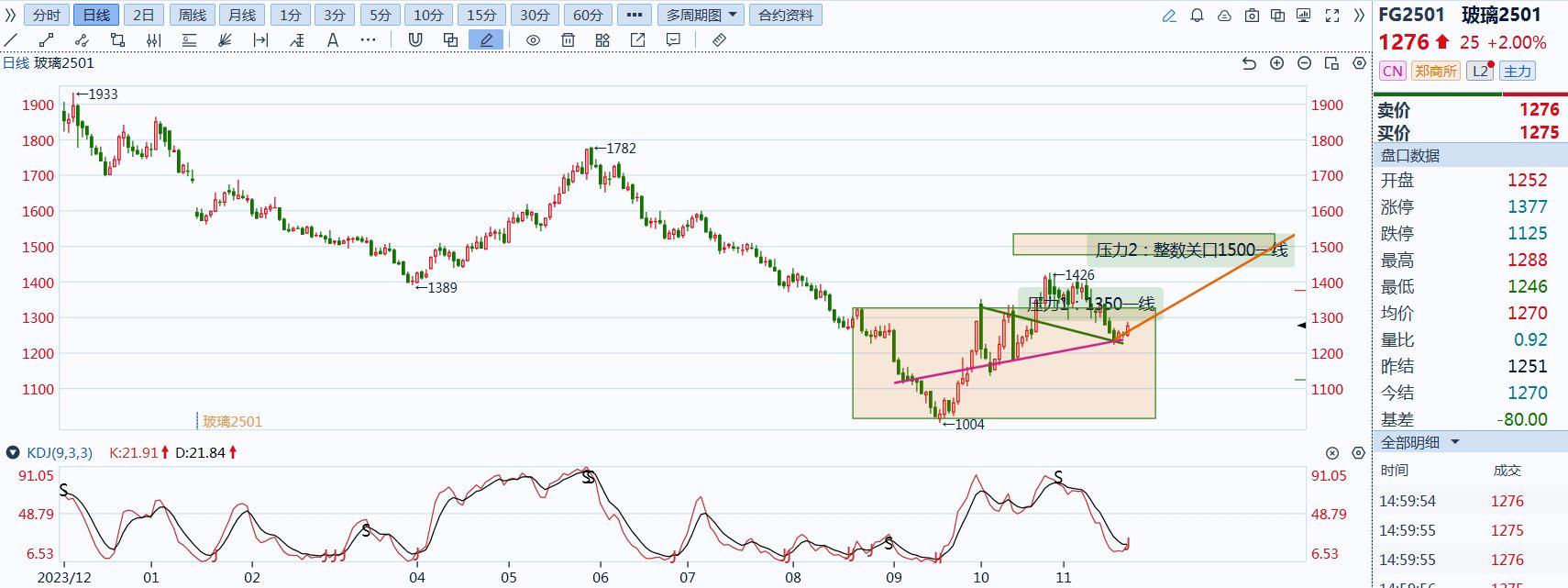
Task: Select the straight line drawing tool
Action: click(11, 39)
